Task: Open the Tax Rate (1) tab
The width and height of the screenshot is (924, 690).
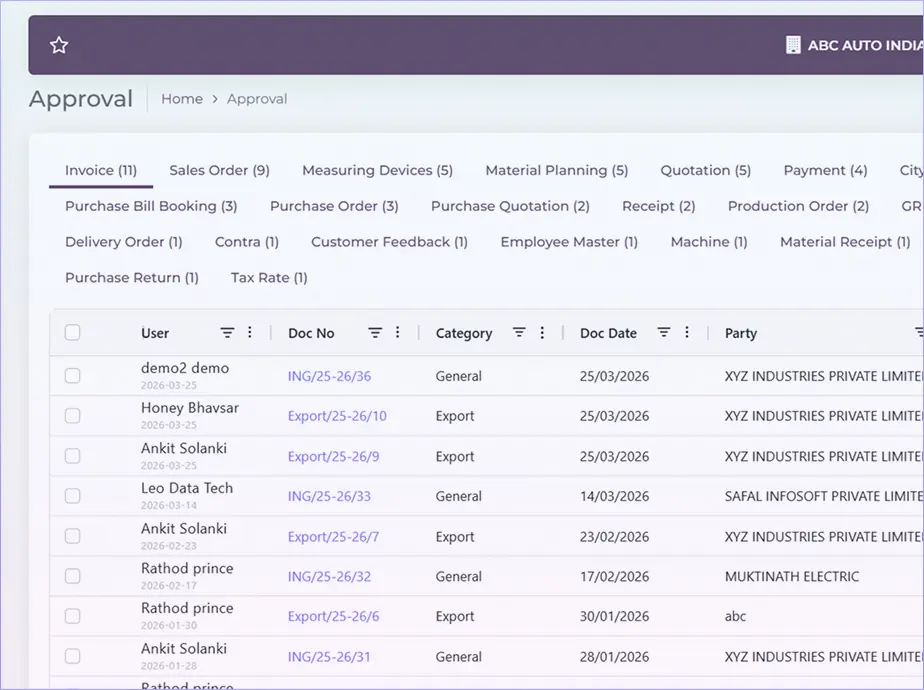Action: pyautogui.click(x=269, y=278)
